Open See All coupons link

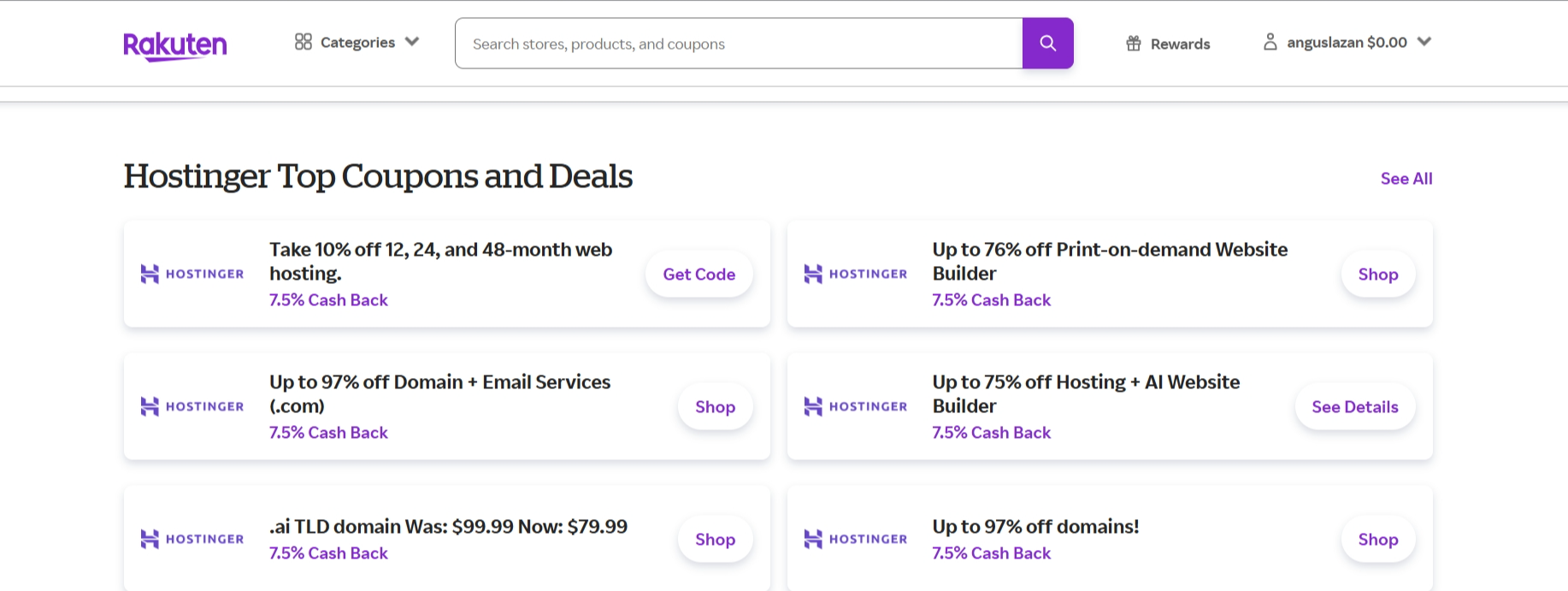coord(1406,178)
